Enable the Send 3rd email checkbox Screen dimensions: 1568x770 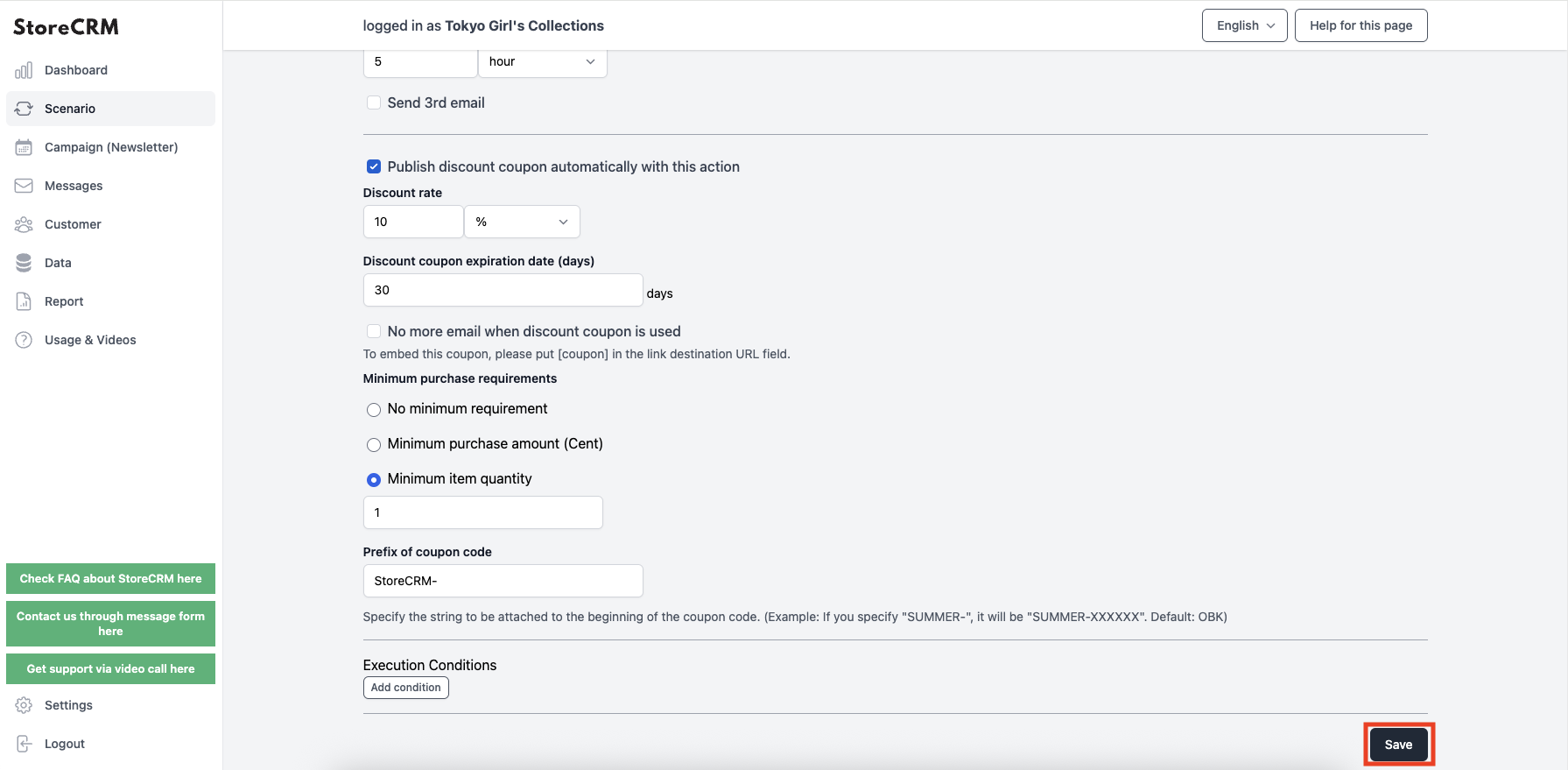(374, 102)
